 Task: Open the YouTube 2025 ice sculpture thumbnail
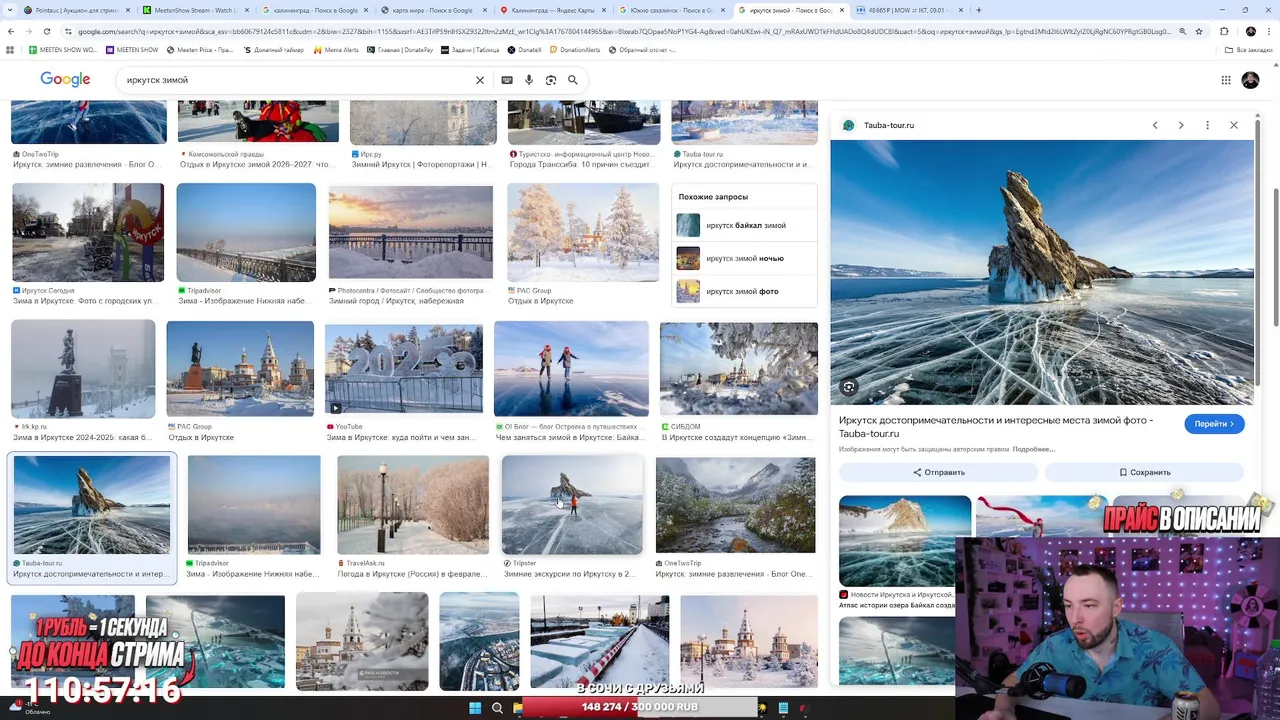coord(403,368)
